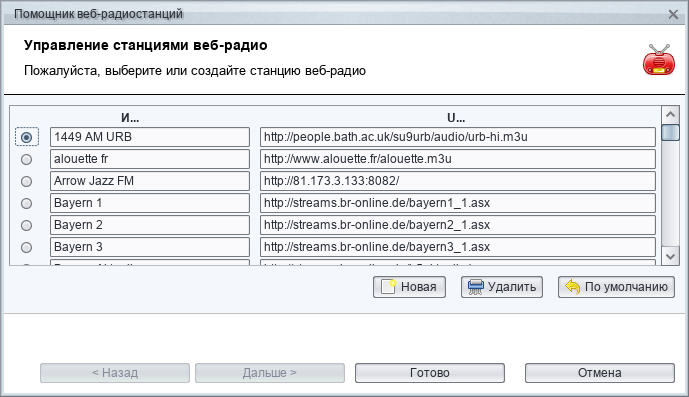Edit the 81.173.3.133:8082 URL field

(x=458, y=181)
